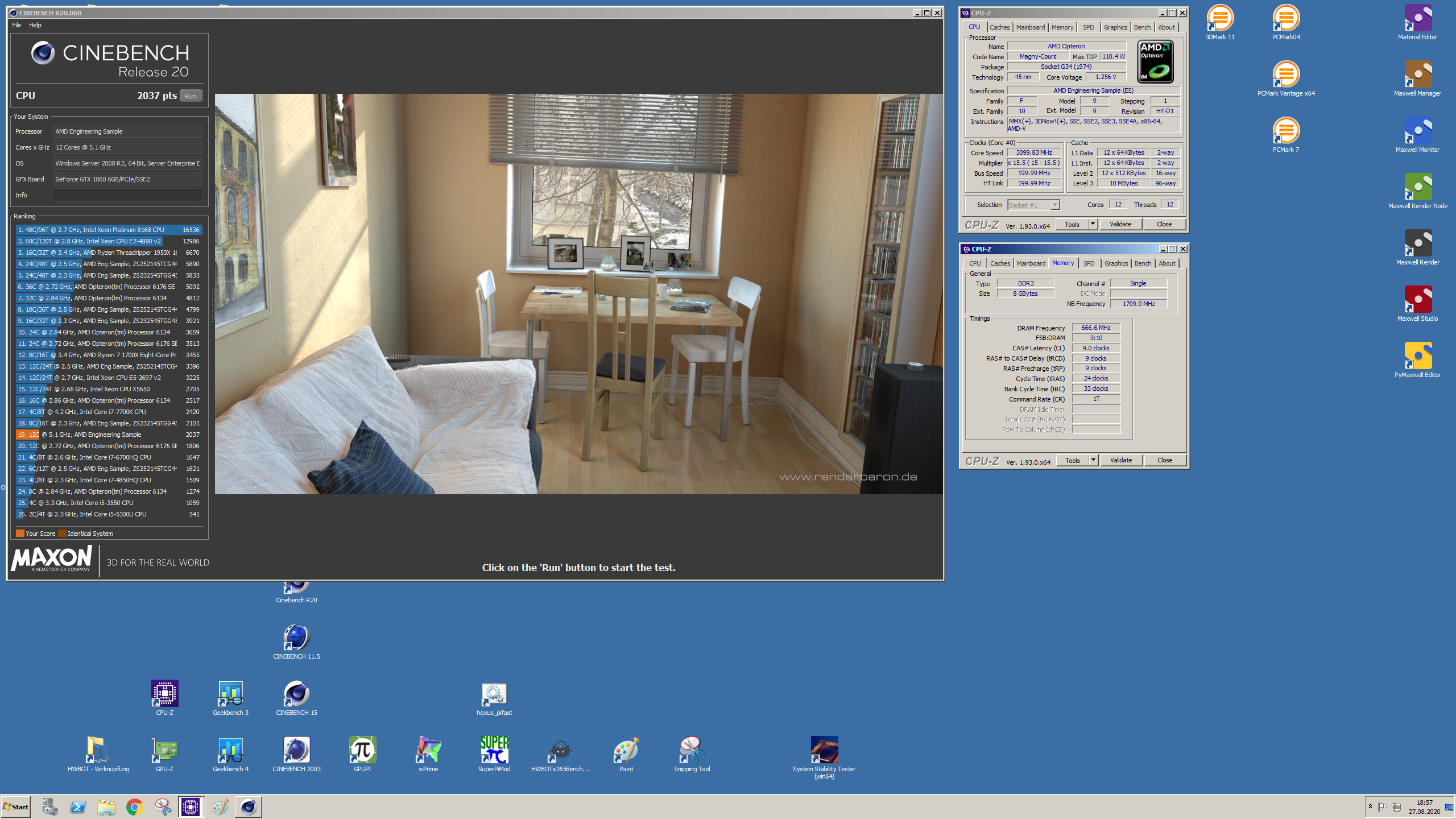The width and height of the screenshot is (1456, 819).
Task: Launch PyMaxwell Editor shortcut
Action: pos(1417,360)
